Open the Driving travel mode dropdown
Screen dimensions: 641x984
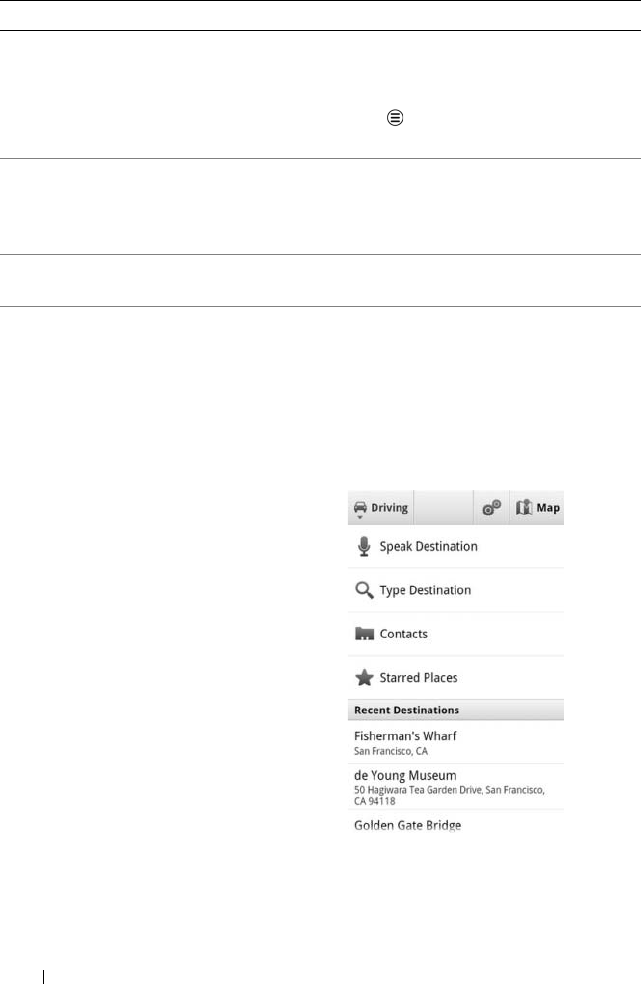(380, 508)
